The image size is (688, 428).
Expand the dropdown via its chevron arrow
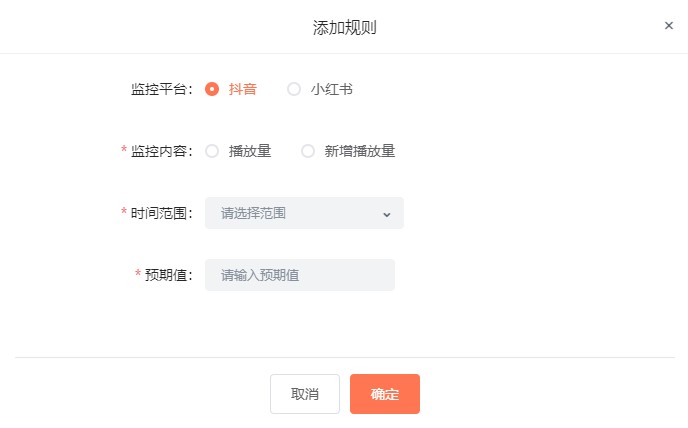[x=387, y=214]
